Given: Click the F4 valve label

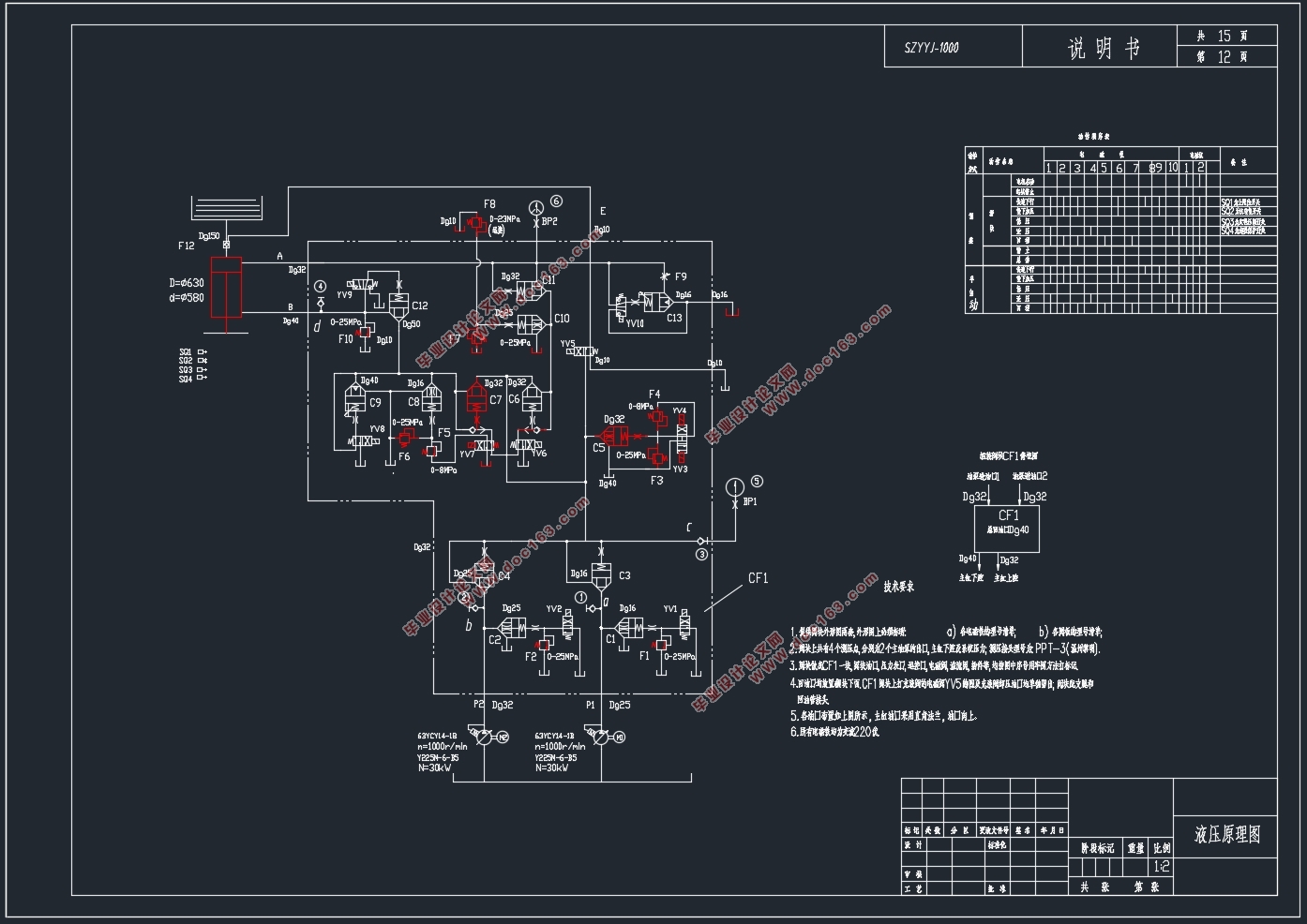Looking at the screenshot, I should pos(654,395).
